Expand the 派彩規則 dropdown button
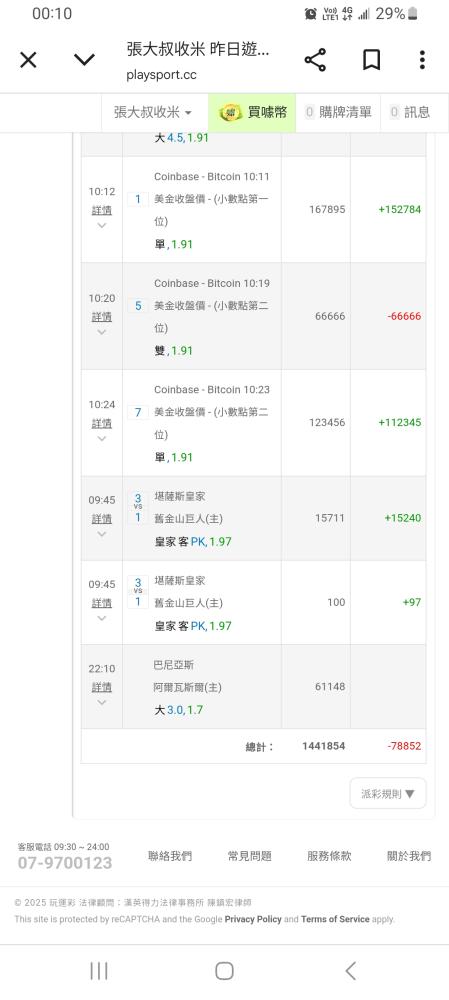449x1000 pixels. (x=388, y=793)
